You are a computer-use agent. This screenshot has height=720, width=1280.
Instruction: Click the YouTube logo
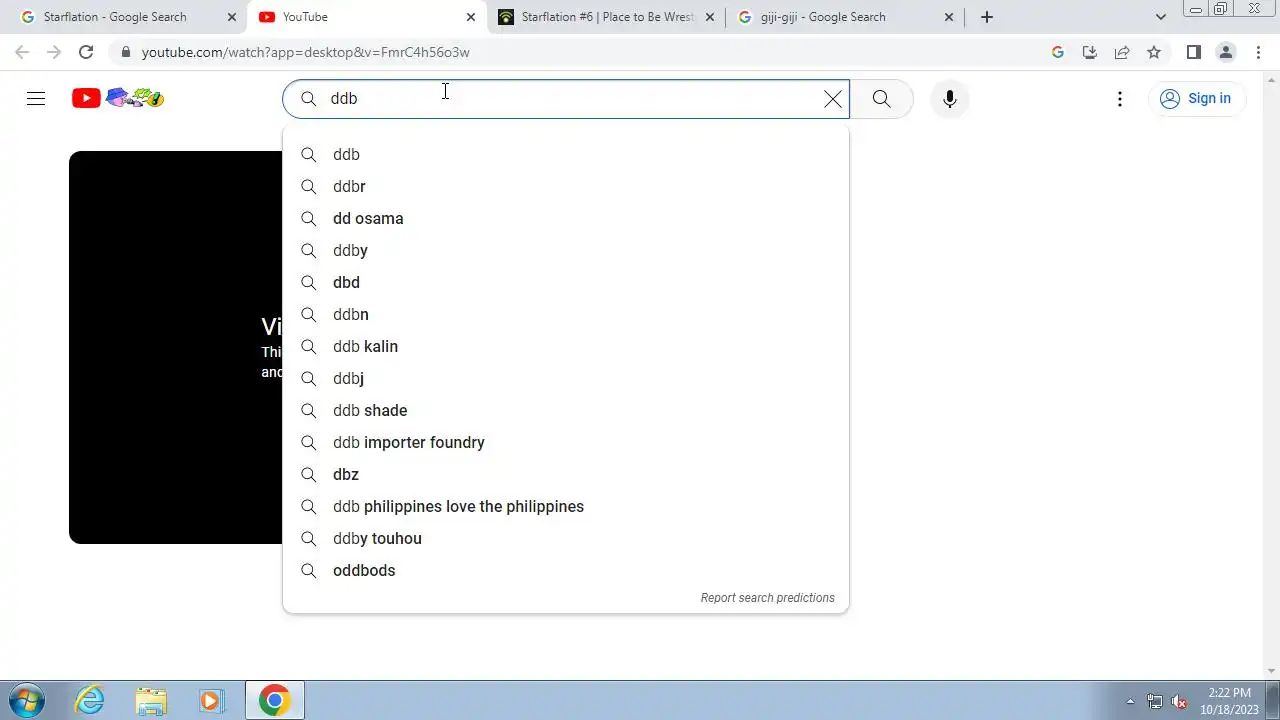pos(118,98)
